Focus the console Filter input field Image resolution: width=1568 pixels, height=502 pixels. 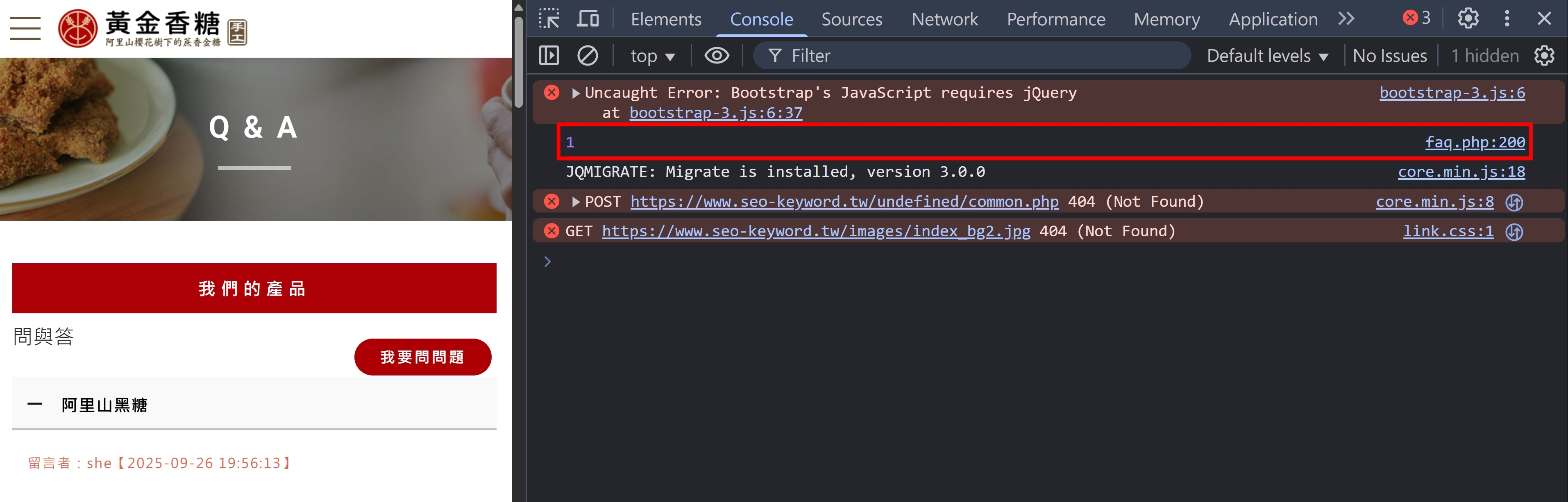pos(971,56)
